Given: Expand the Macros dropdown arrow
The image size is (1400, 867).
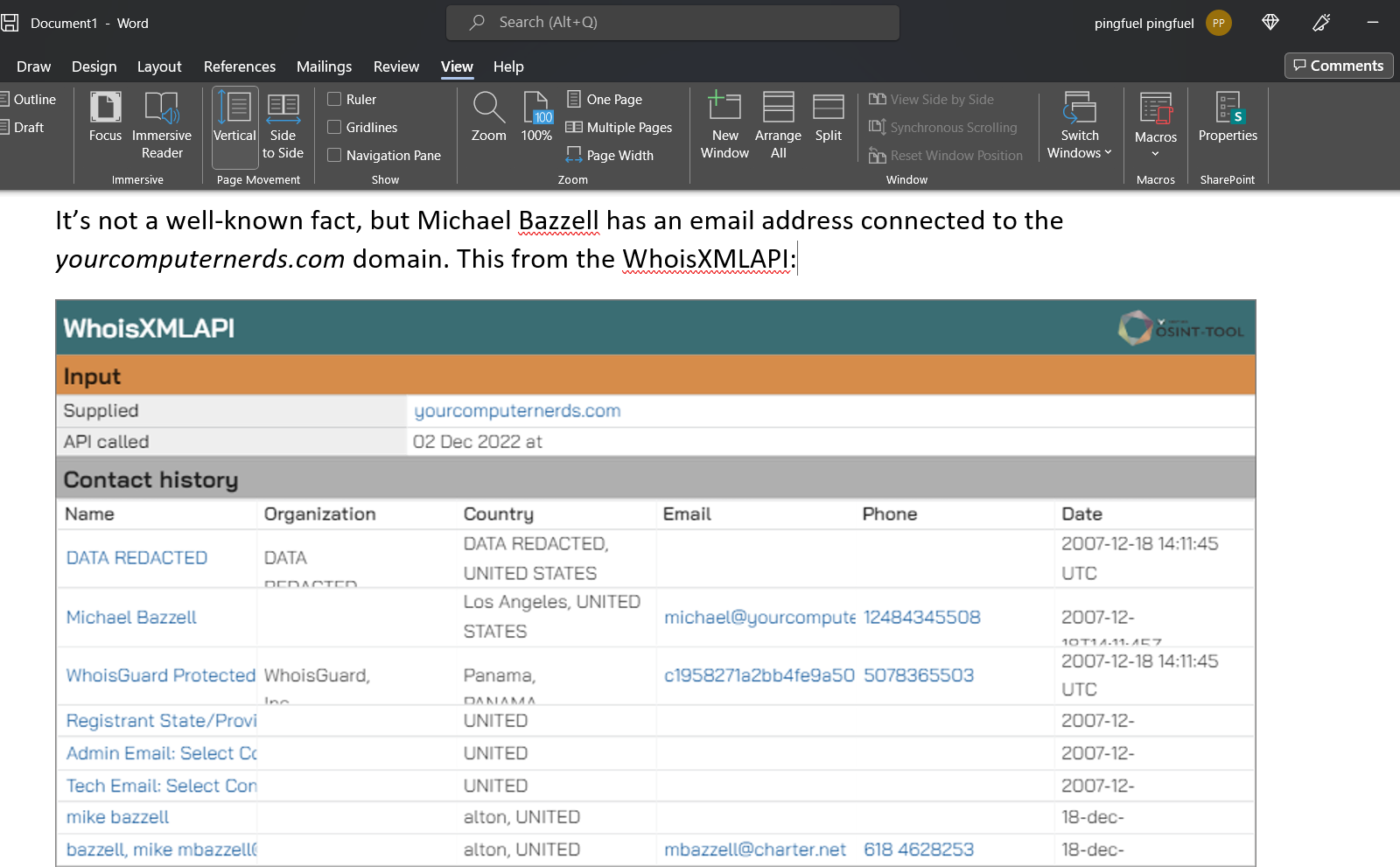Looking at the screenshot, I should (x=1155, y=154).
